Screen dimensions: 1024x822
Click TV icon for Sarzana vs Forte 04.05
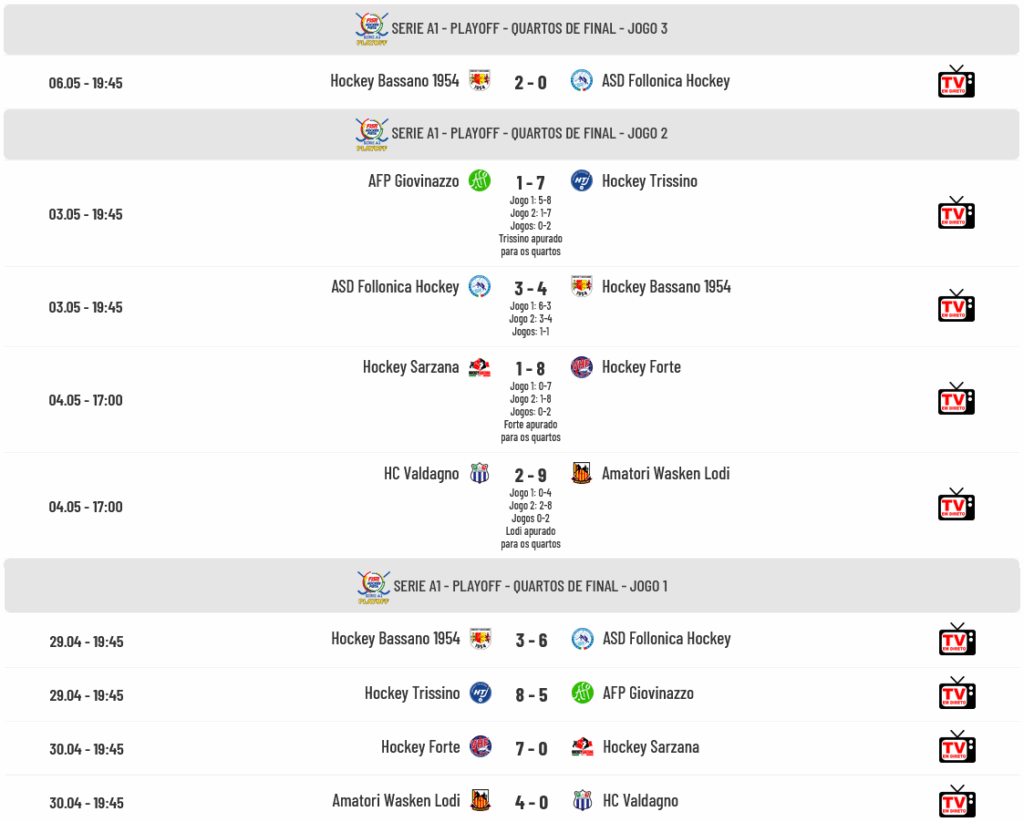coord(956,400)
